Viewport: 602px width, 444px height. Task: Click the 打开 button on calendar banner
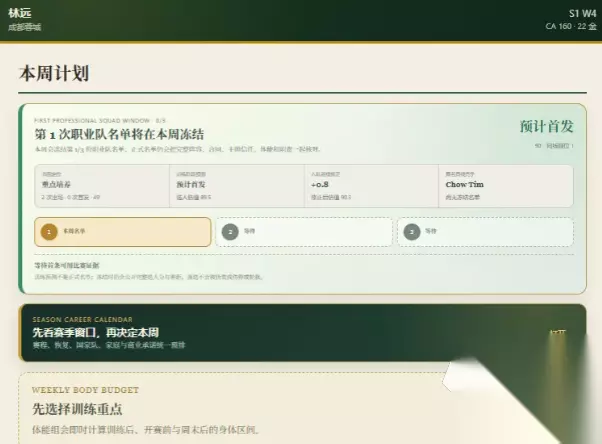click(557, 333)
